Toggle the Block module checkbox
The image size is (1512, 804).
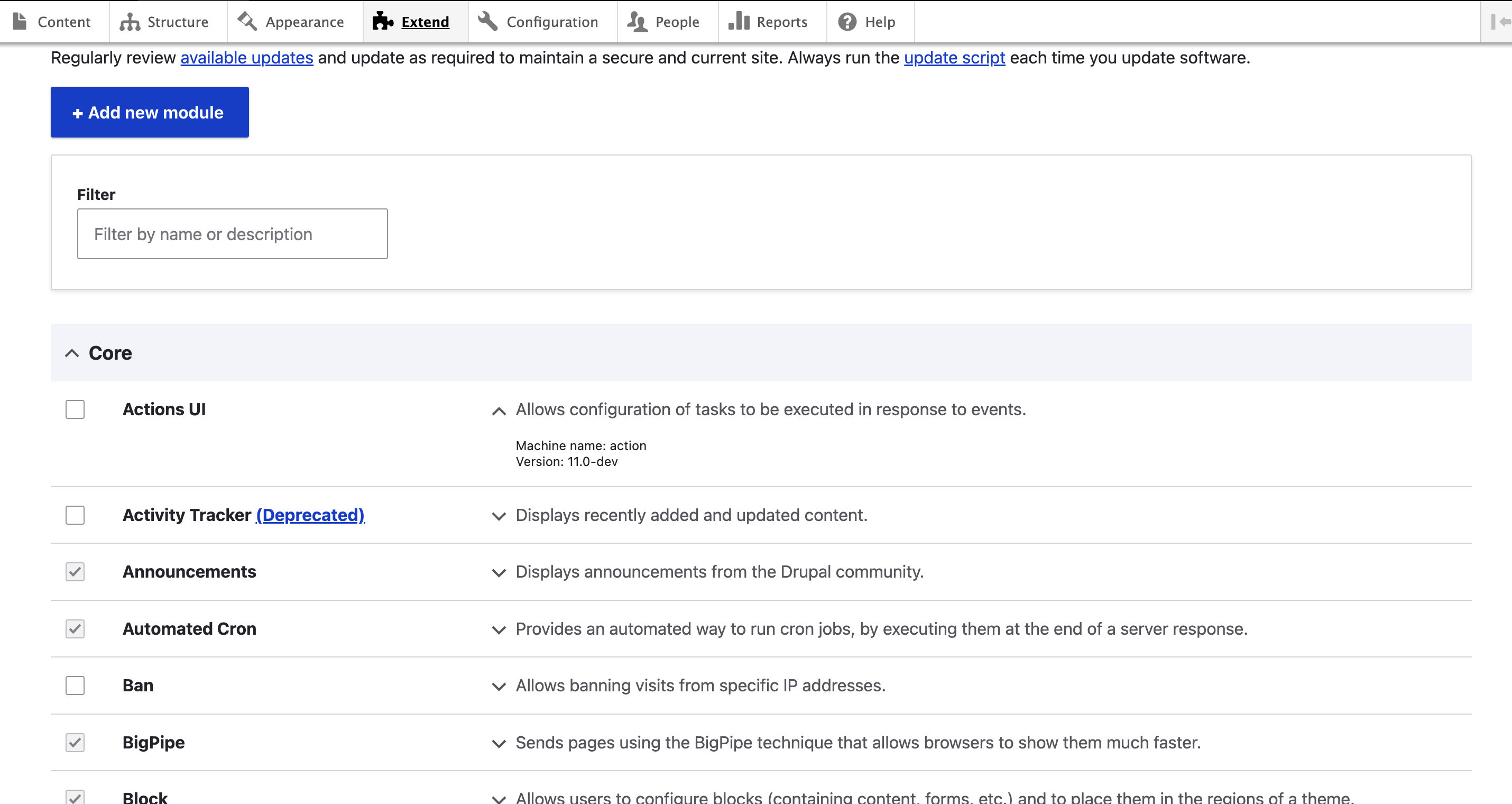tap(75, 797)
